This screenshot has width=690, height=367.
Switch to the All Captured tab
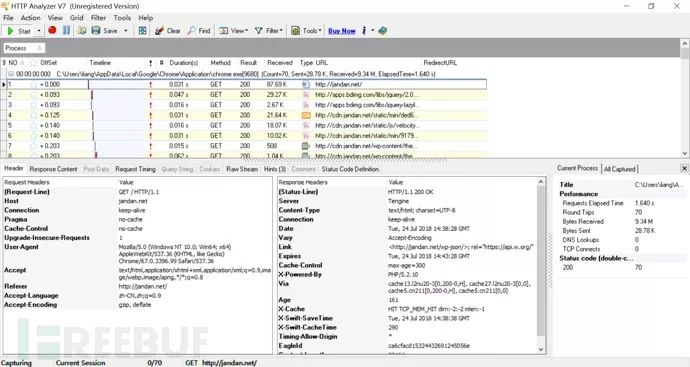pos(620,169)
